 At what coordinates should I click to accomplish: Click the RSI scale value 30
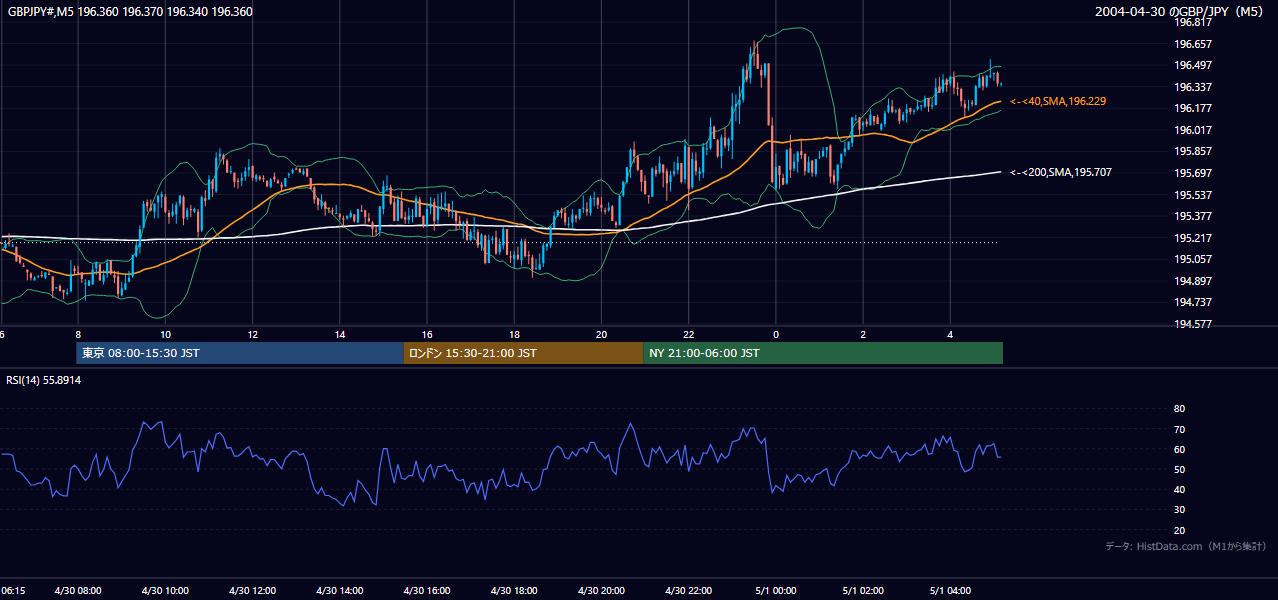coord(1179,511)
